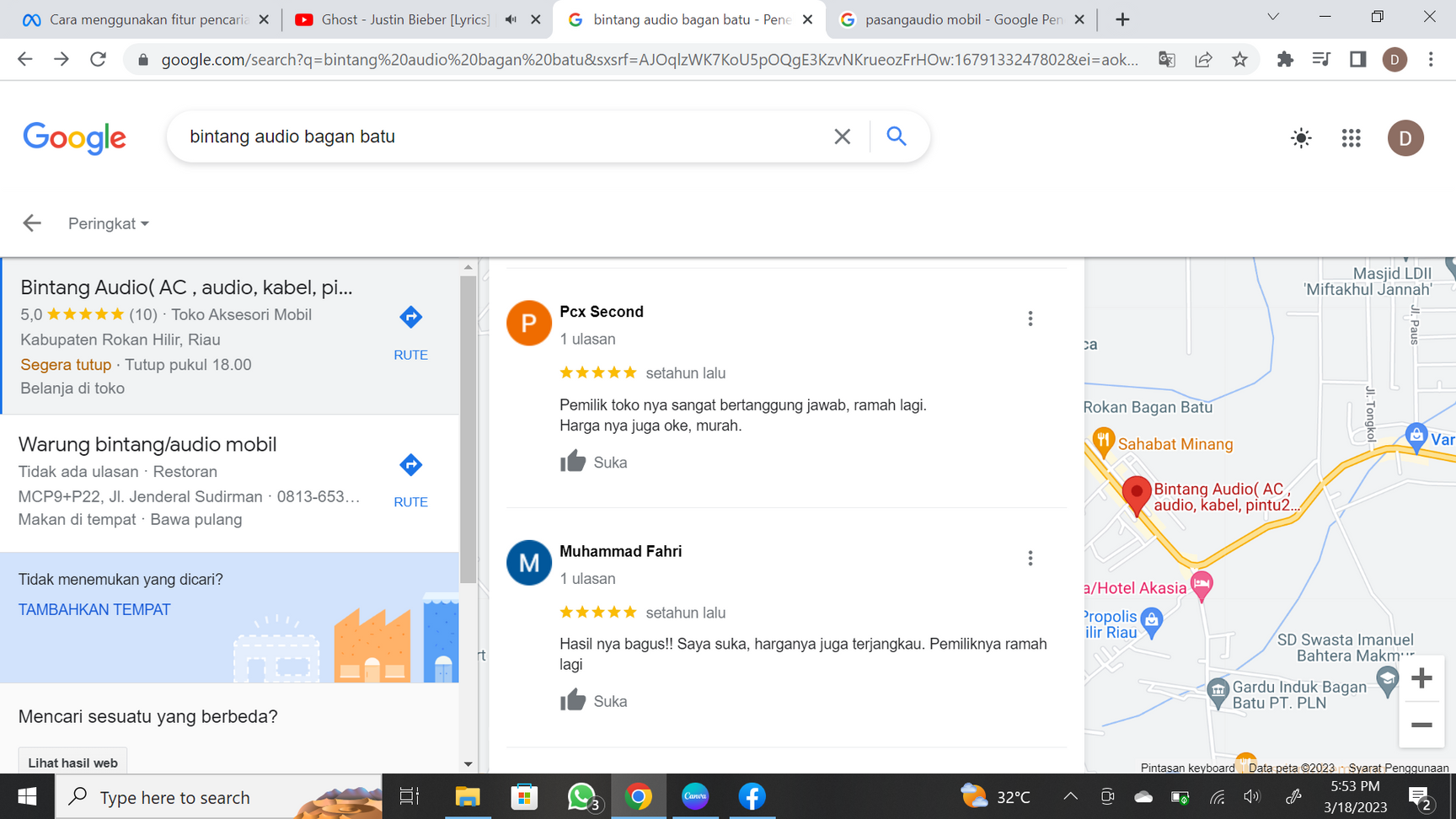1456x819 pixels.
Task: Open WhatsApp from the taskbar
Action: [581, 796]
